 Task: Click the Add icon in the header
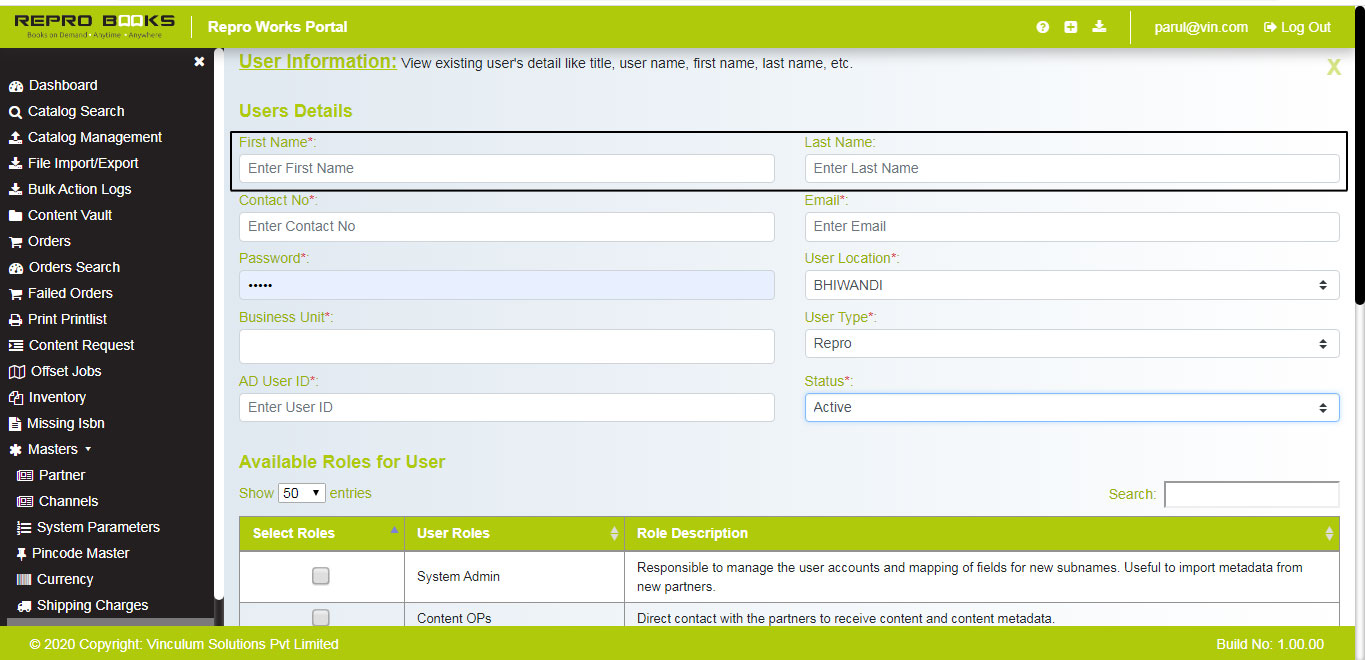(1070, 27)
